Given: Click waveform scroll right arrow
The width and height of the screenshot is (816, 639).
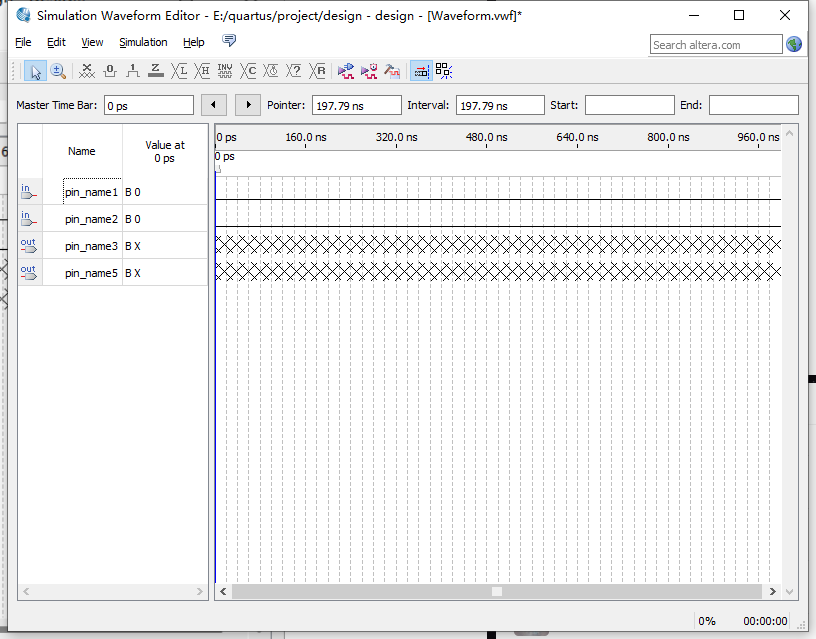Looking at the screenshot, I should click(x=772, y=592).
